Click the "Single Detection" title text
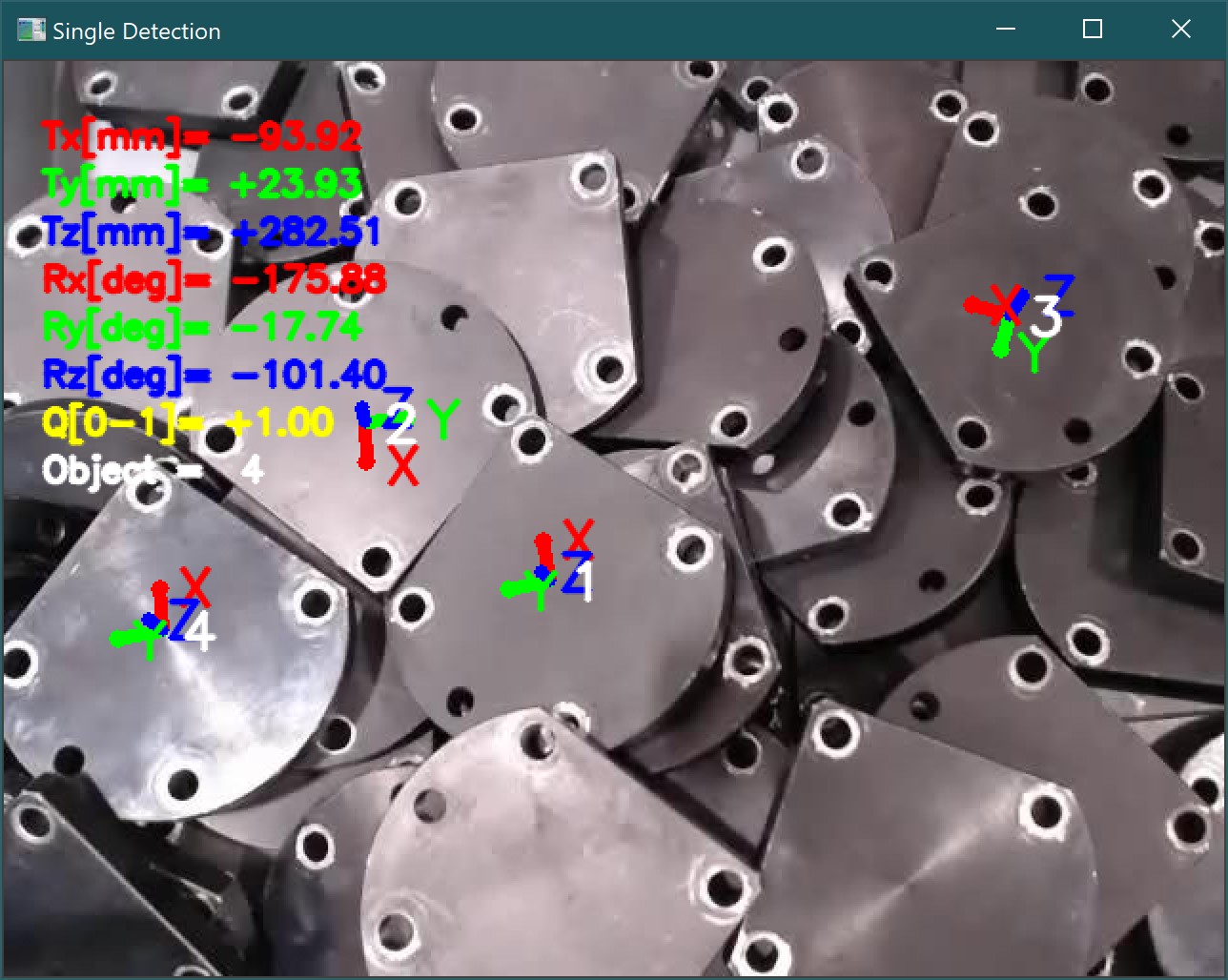 (136, 31)
